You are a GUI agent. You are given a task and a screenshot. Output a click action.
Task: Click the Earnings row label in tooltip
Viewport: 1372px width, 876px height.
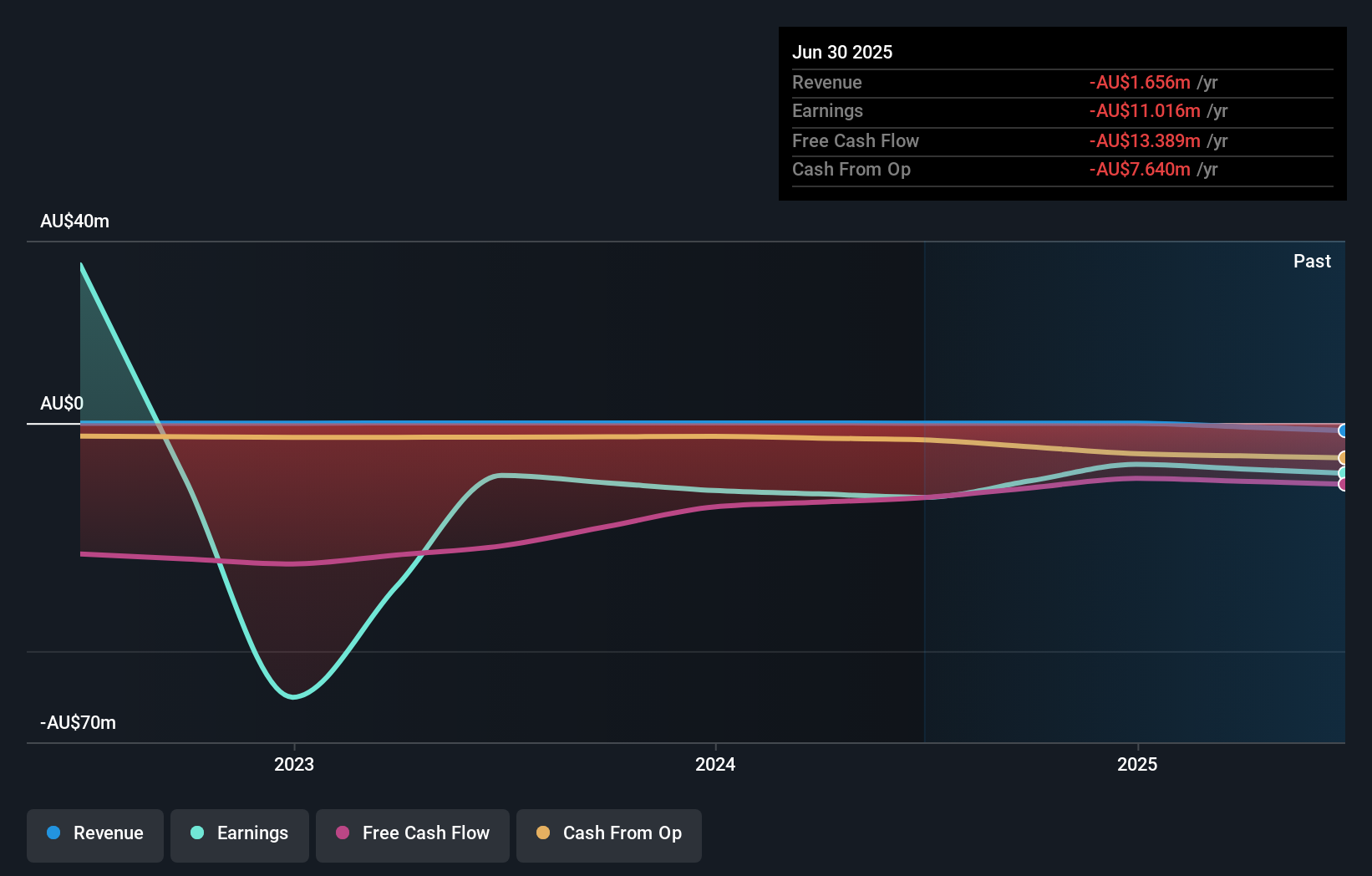(x=827, y=111)
